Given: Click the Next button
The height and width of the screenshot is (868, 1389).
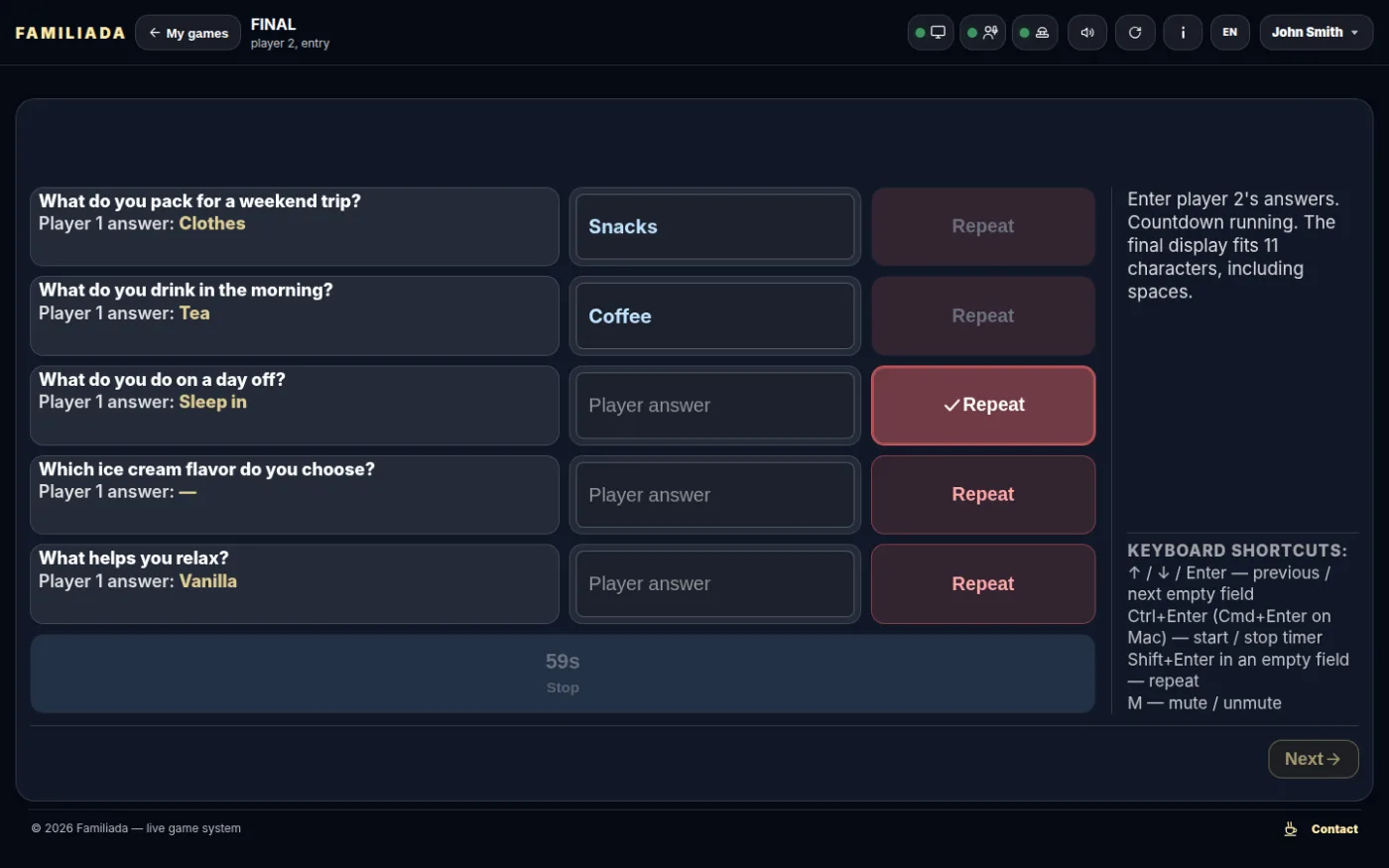Looking at the screenshot, I should pos(1313,759).
